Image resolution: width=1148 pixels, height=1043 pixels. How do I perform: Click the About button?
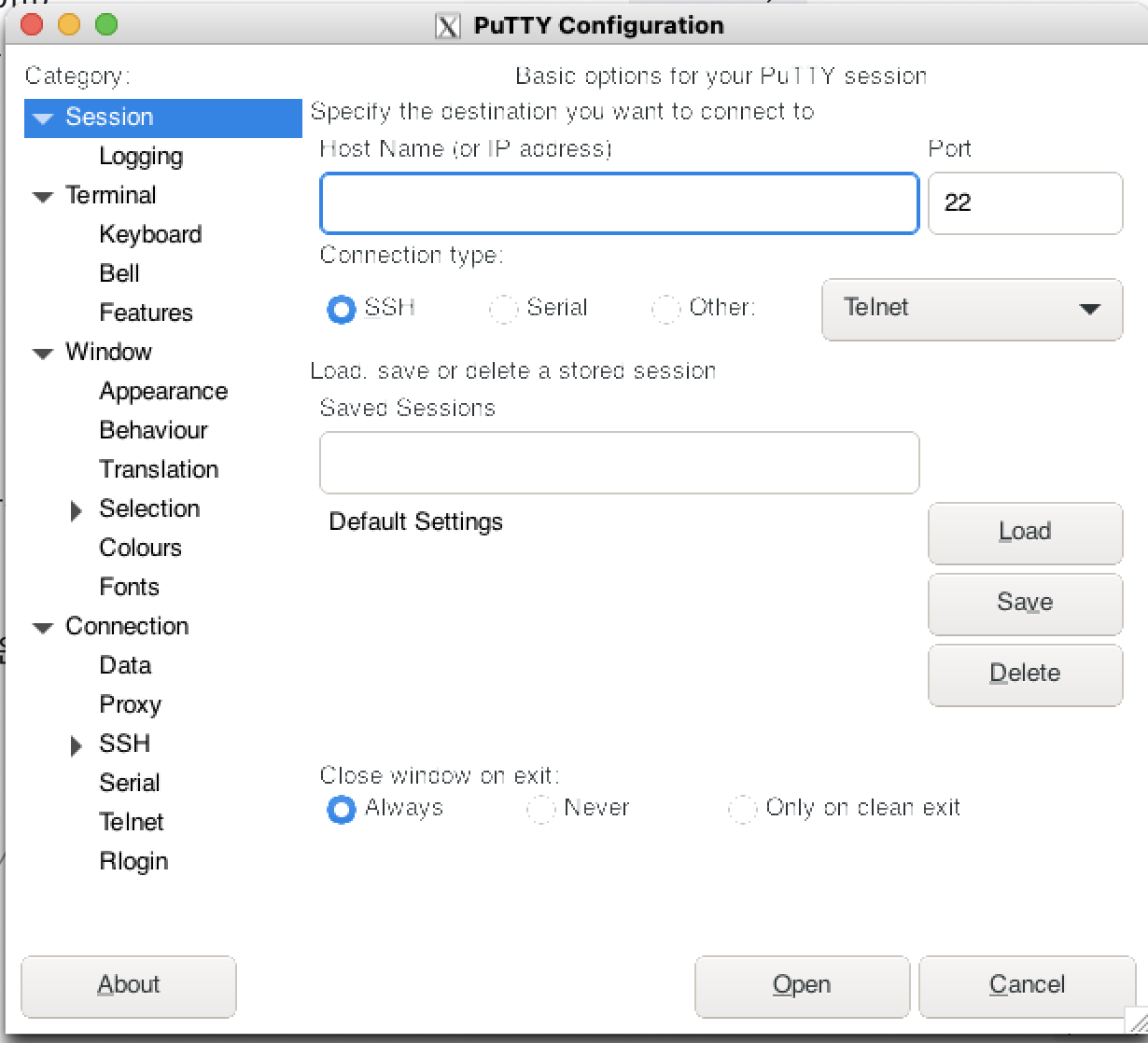129,986
